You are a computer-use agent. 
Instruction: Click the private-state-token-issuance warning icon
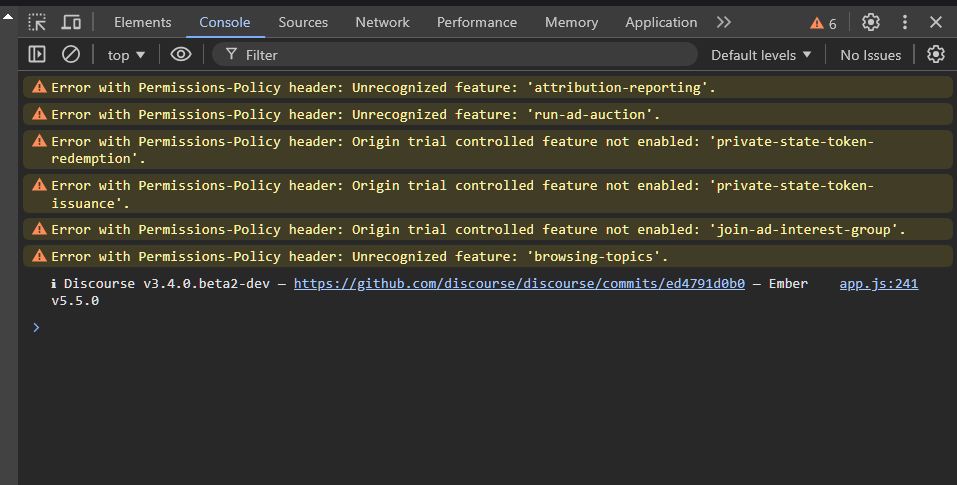40,184
